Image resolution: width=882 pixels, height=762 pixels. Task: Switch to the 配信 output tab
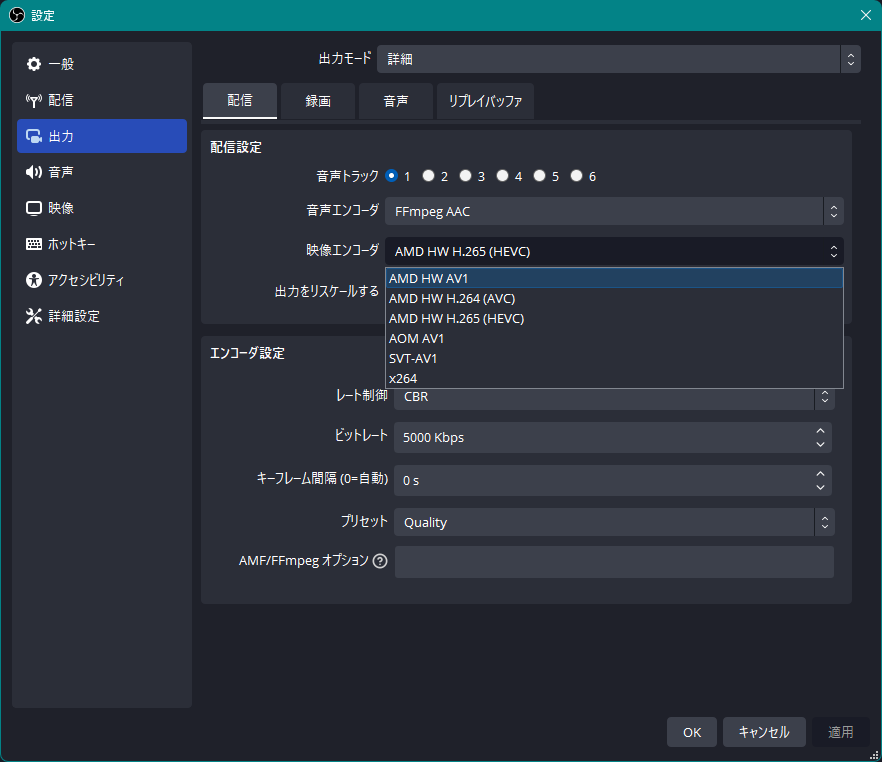[240, 101]
